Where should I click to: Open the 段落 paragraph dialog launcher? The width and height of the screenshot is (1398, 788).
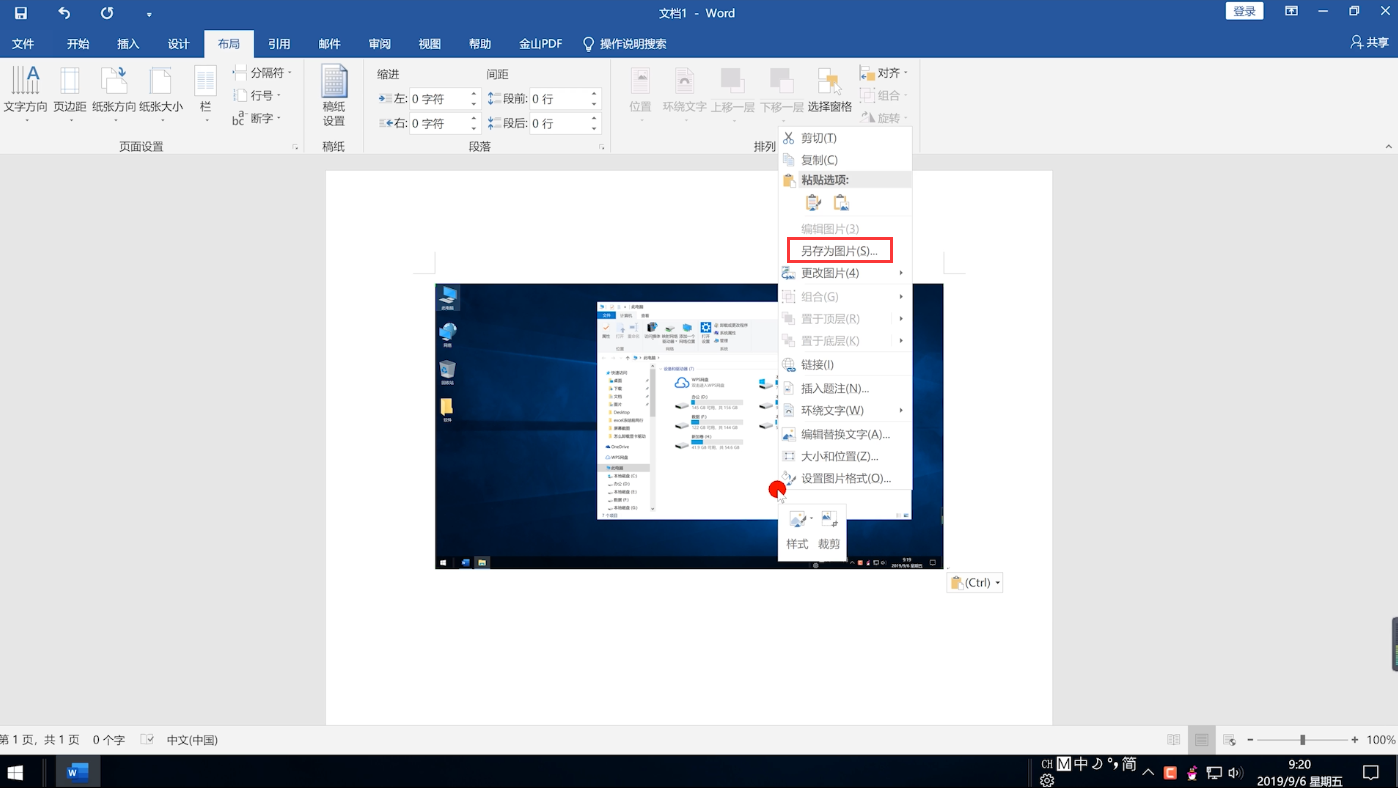pyautogui.click(x=602, y=147)
